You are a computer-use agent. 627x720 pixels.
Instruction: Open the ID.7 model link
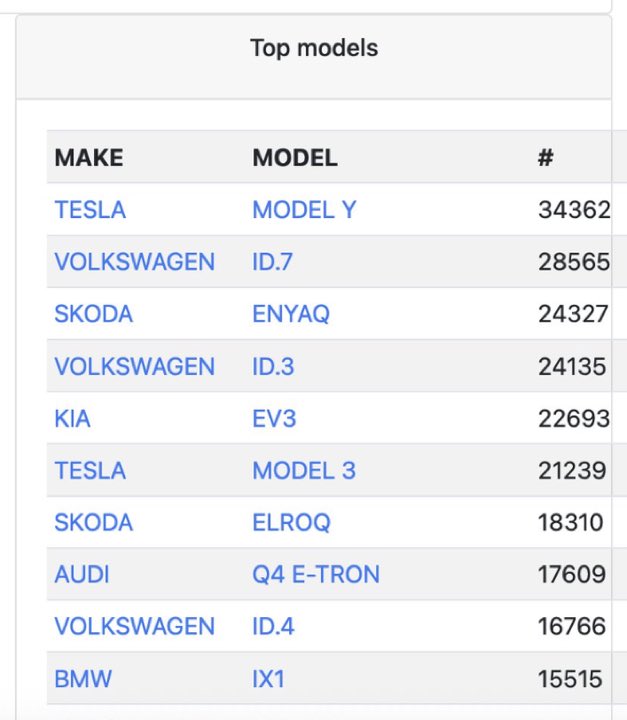(x=272, y=262)
